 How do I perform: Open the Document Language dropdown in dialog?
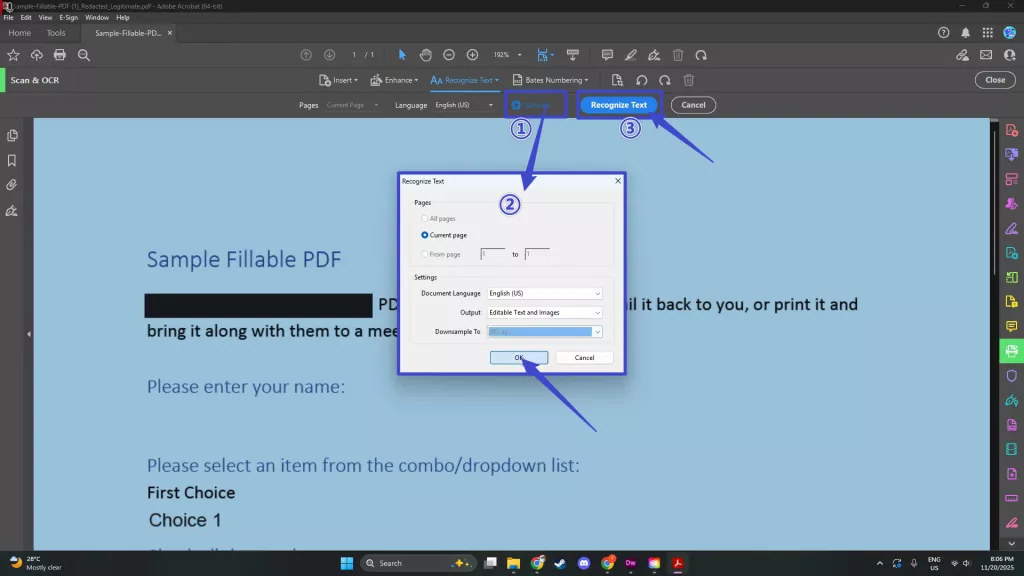click(544, 293)
